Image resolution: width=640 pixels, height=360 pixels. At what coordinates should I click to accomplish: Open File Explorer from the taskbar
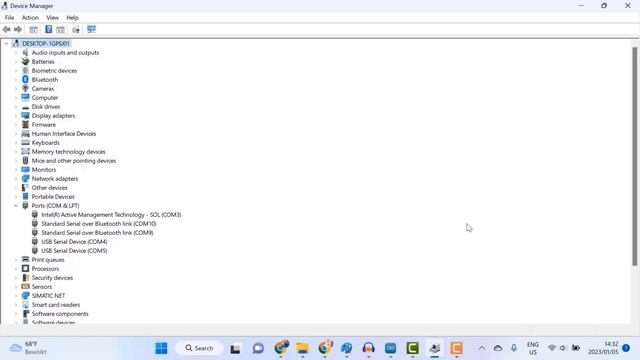(x=302, y=348)
